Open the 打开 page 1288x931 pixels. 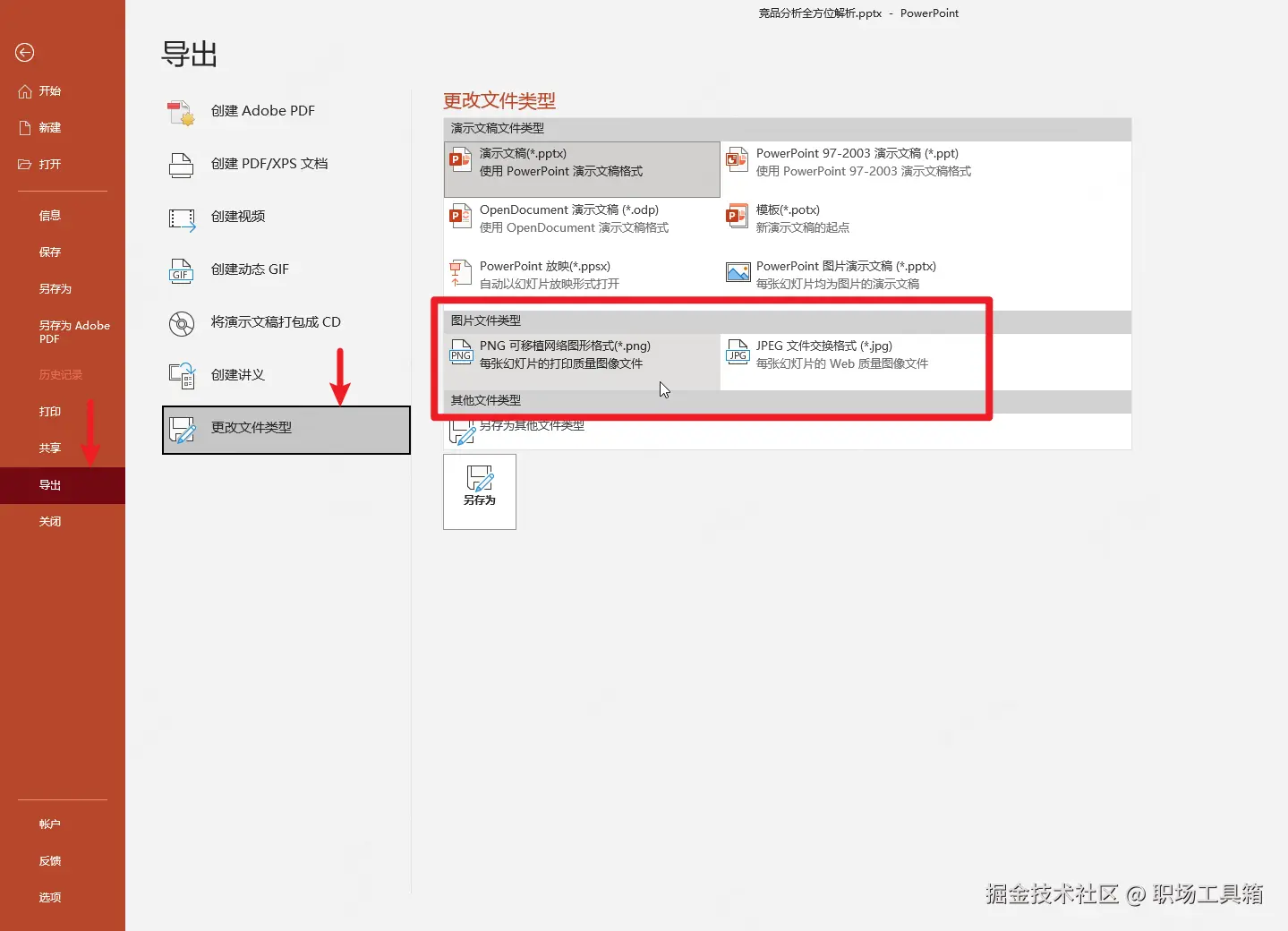[63, 165]
